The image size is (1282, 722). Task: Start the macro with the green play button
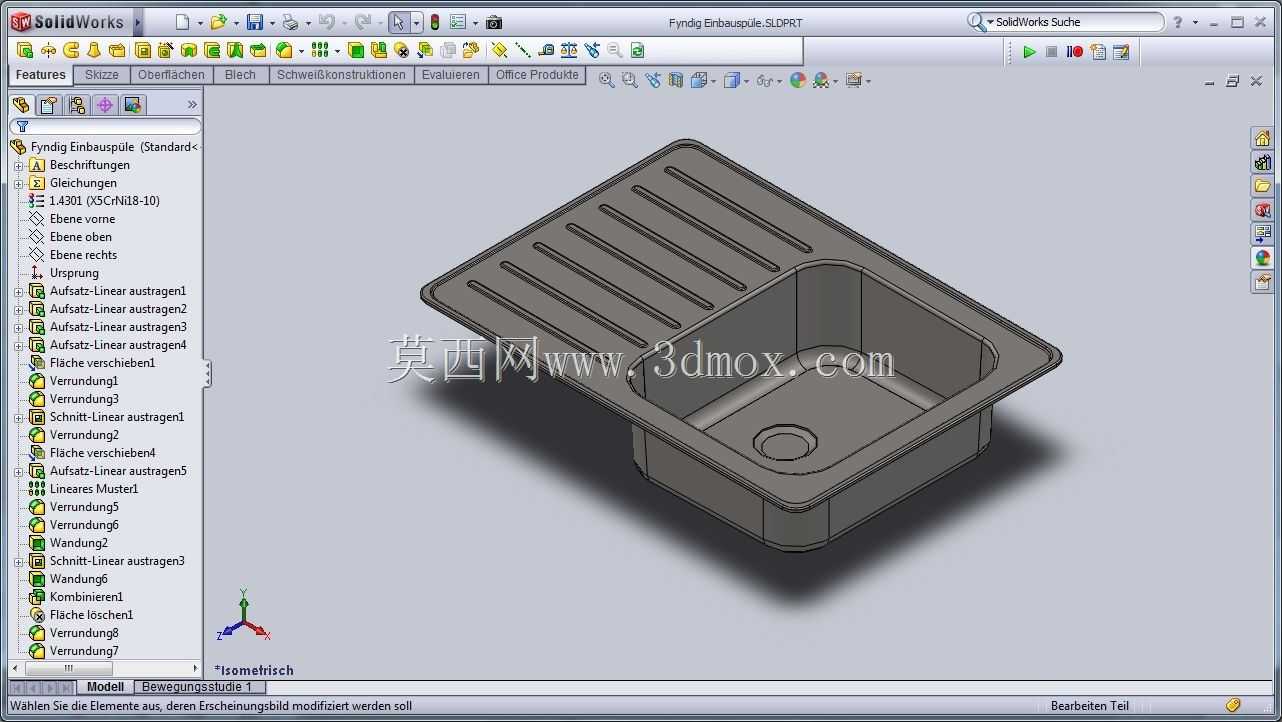point(1029,51)
